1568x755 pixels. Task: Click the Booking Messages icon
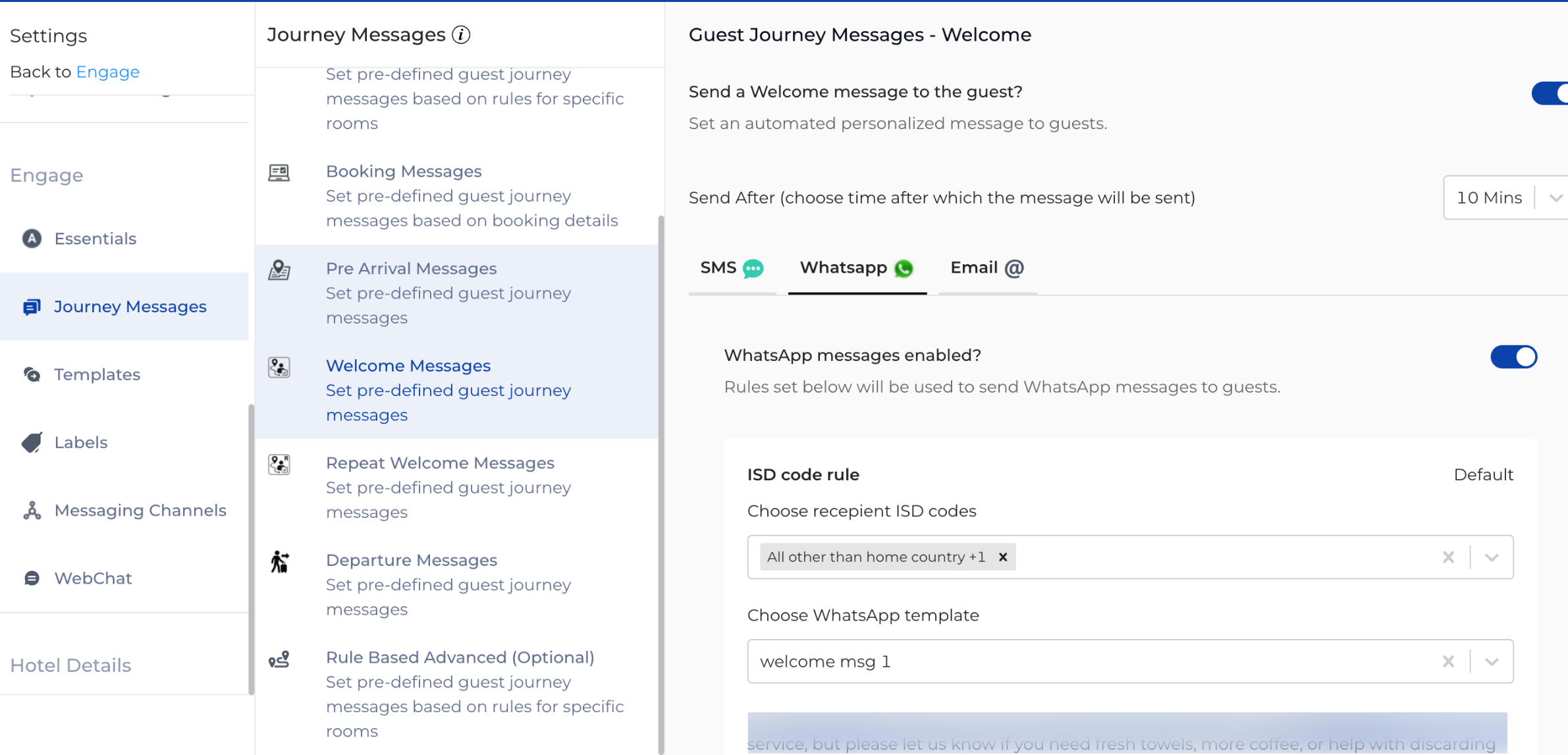[x=279, y=173]
